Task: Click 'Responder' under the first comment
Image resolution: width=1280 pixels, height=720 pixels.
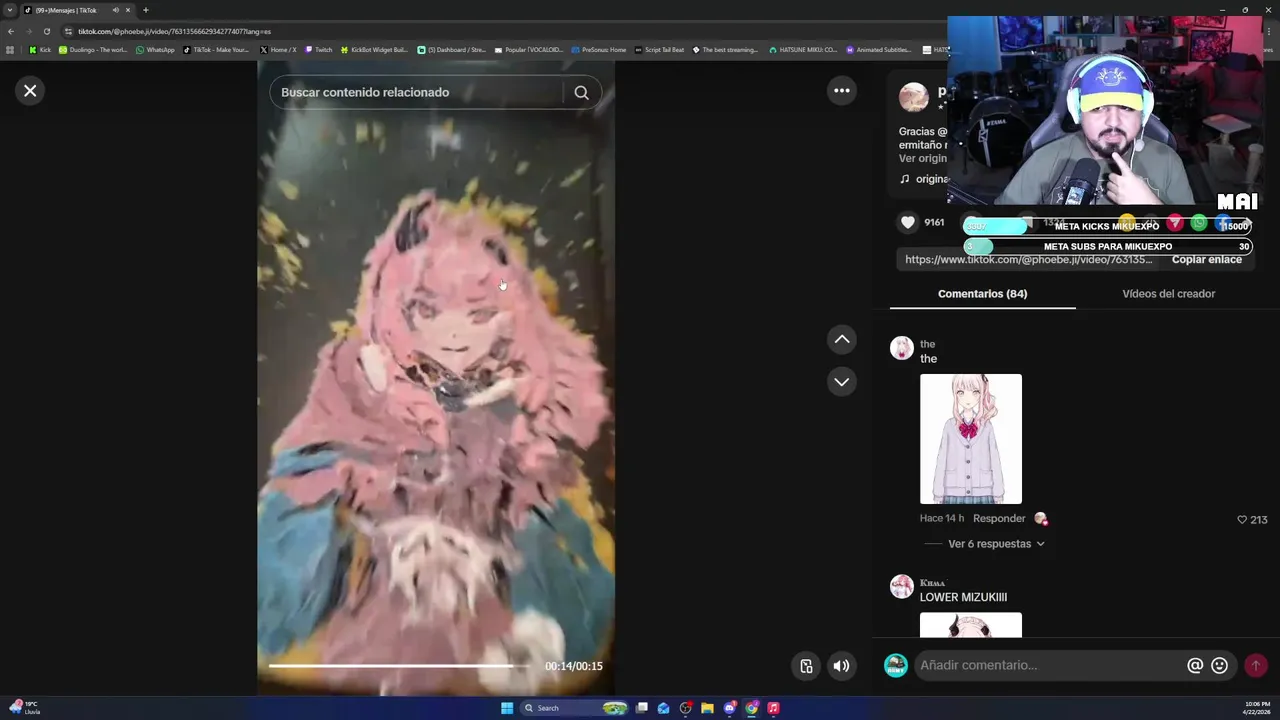Action: 999,518
